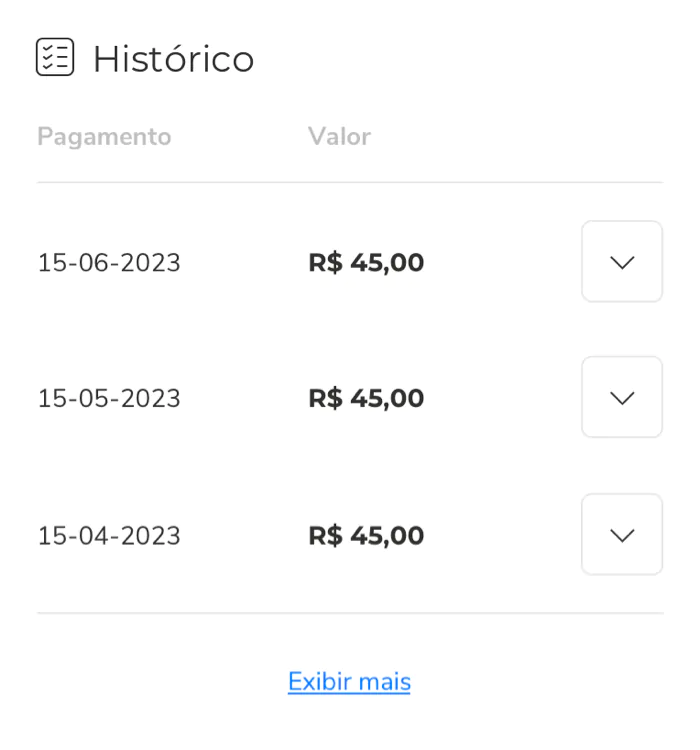Expand the 15-06-2023 payment details

coord(622,261)
